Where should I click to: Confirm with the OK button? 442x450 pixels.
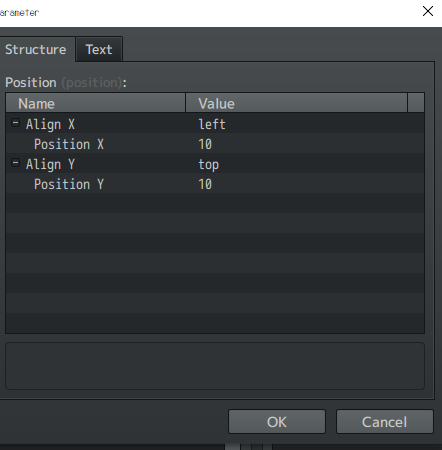277,422
